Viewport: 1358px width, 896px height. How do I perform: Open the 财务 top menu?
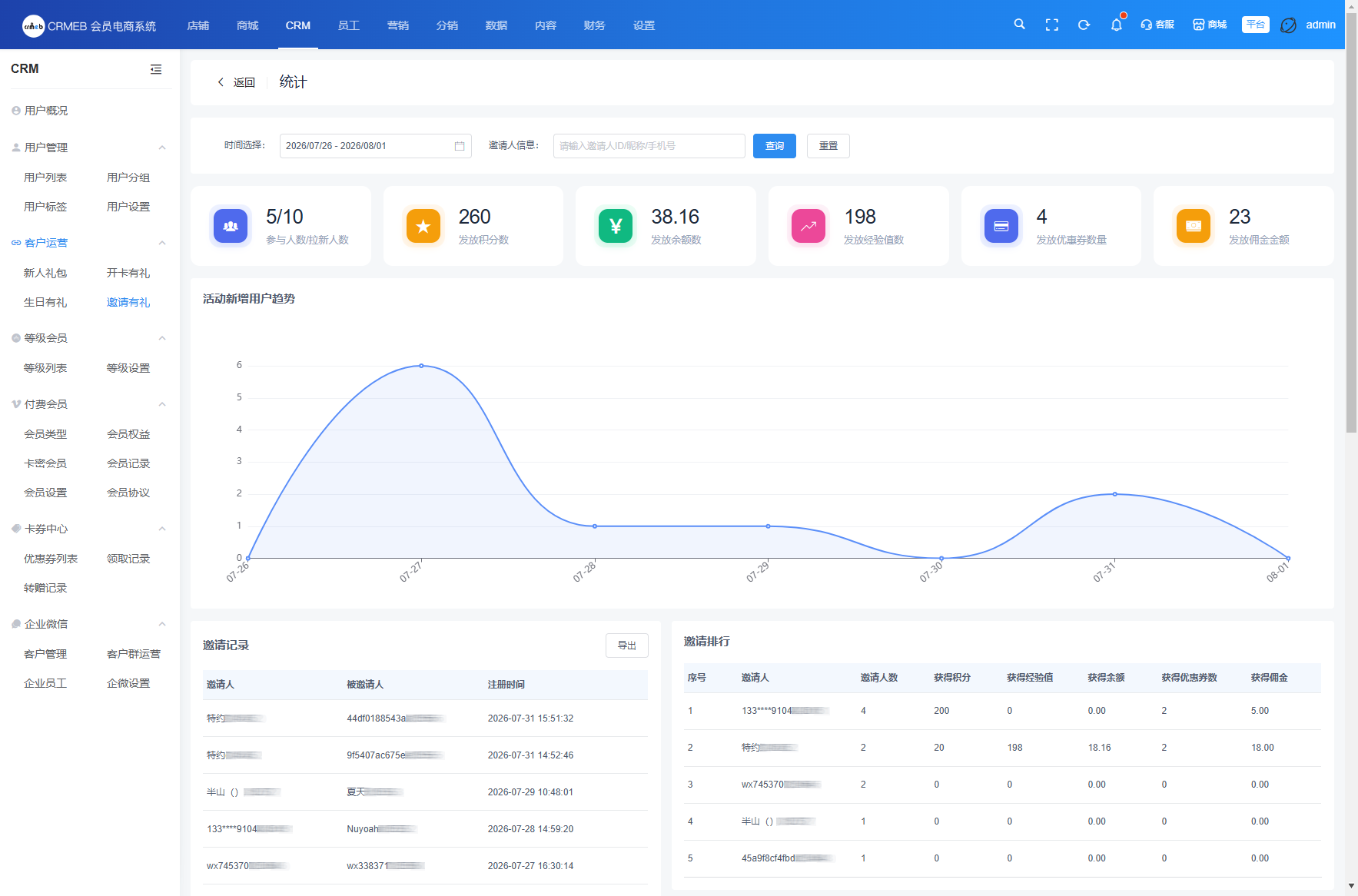pos(595,25)
